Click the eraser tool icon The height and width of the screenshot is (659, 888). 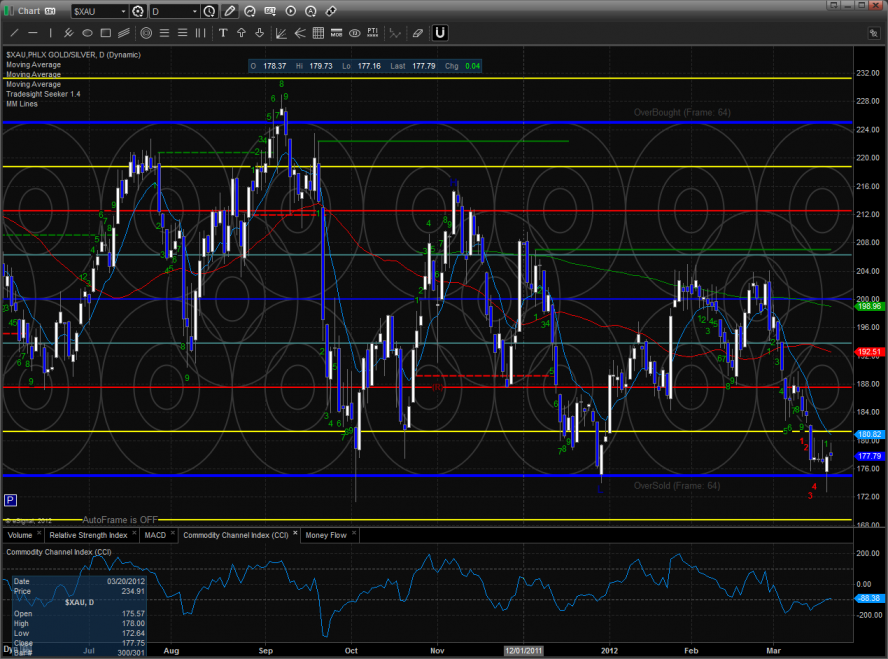pyautogui.click(x=417, y=32)
